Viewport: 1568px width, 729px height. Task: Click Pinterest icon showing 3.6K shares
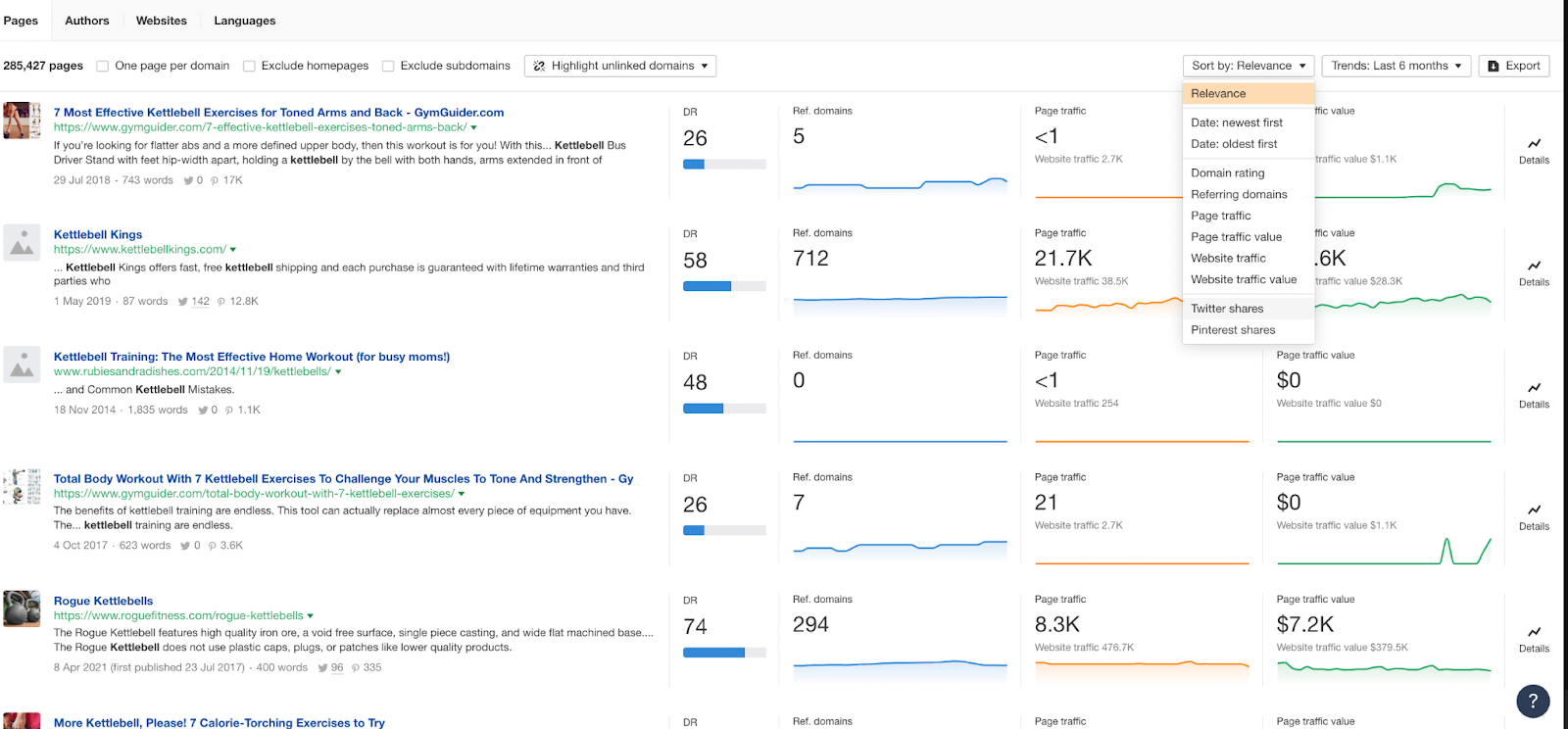tap(212, 546)
